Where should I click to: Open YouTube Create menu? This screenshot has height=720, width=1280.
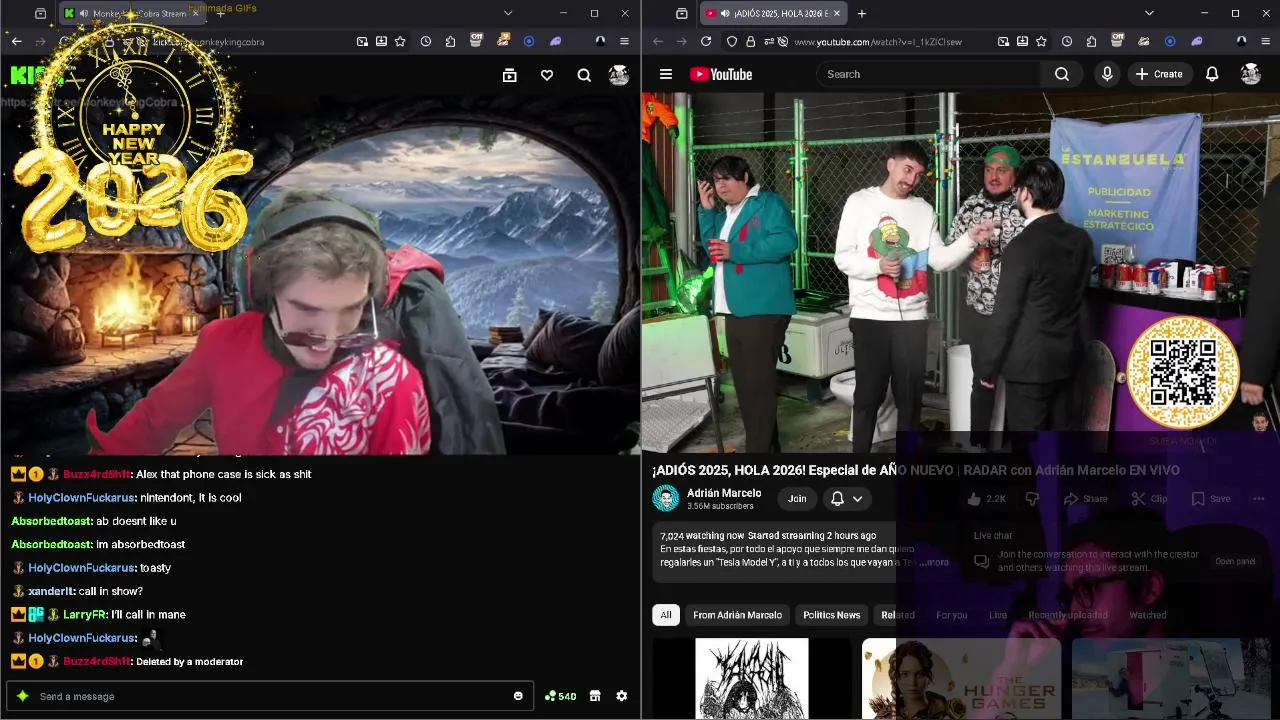pyautogui.click(x=1159, y=74)
